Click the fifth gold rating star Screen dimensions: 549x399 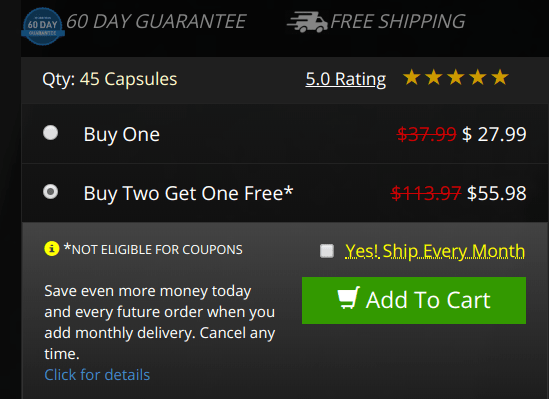(500, 77)
